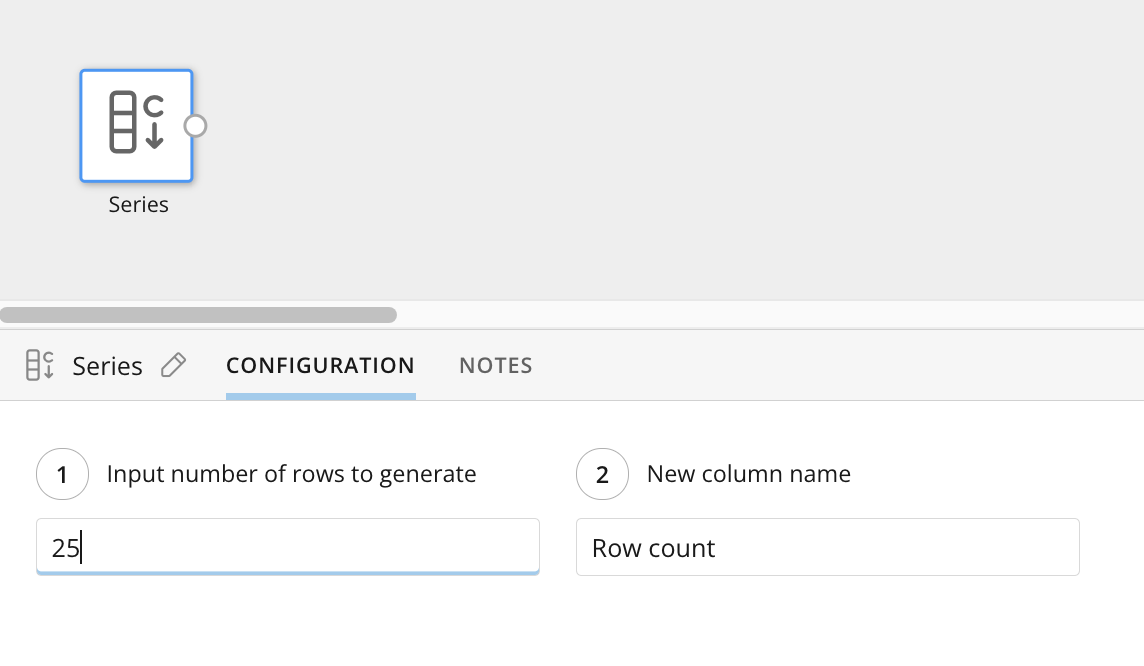Focus the number of rows field showing 25
This screenshot has height=666, width=1144.
[x=288, y=547]
